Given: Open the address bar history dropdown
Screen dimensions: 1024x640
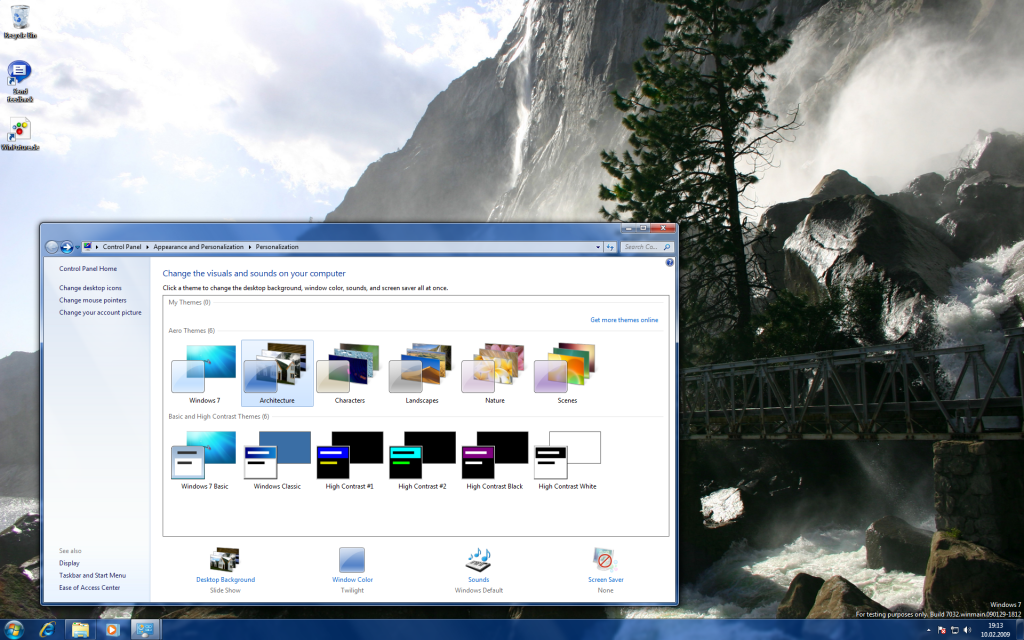Looking at the screenshot, I should click(598, 247).
